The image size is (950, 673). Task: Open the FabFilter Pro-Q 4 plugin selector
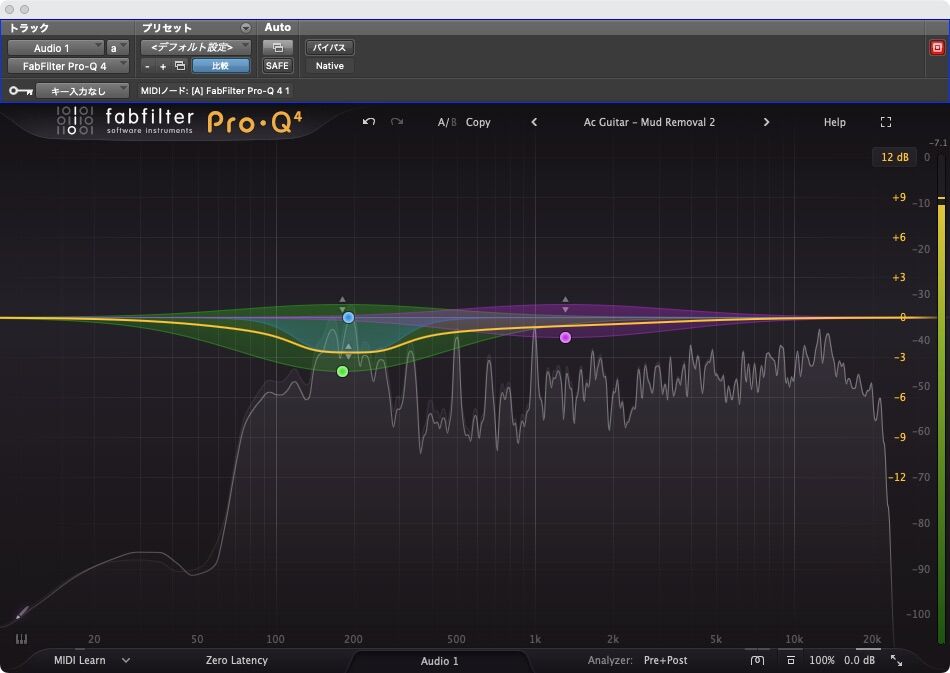click(x=68, y=65)
